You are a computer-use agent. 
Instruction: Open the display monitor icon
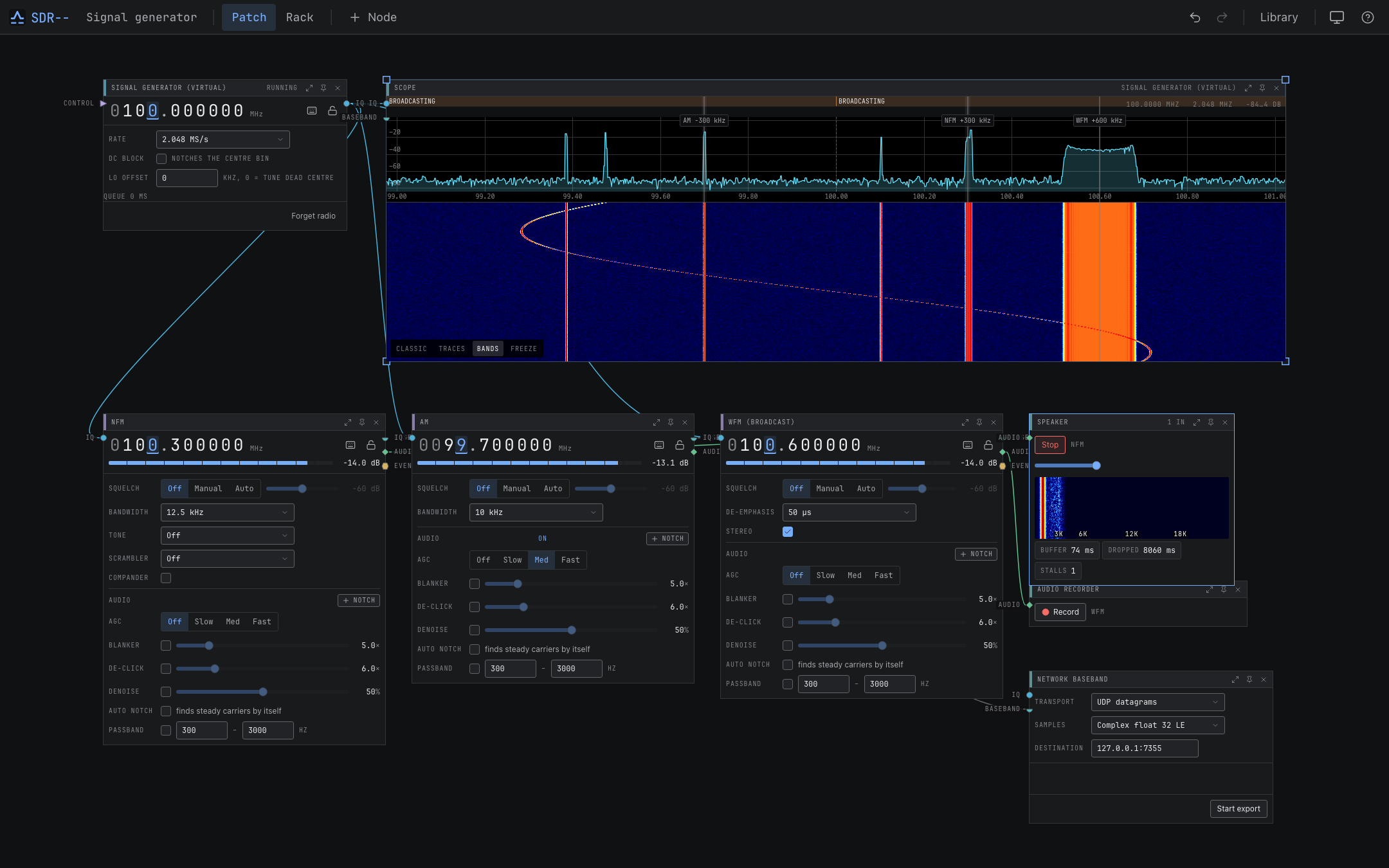[x=1336, y=17]
